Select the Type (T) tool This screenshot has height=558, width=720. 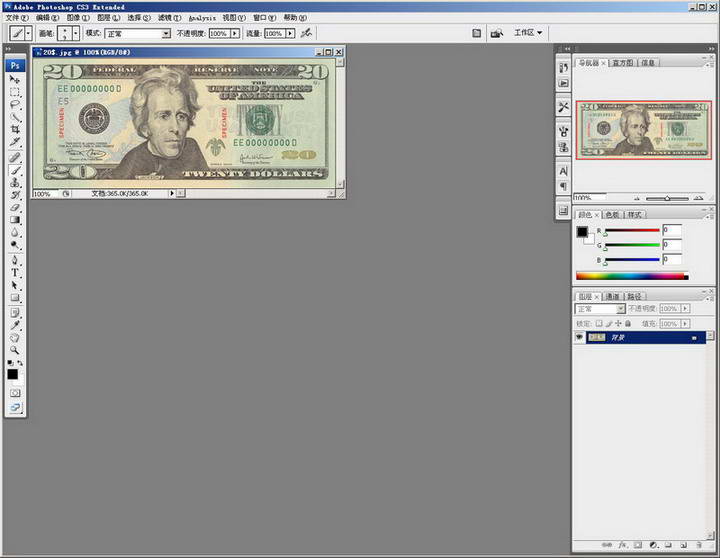click(x=15, y=271)
